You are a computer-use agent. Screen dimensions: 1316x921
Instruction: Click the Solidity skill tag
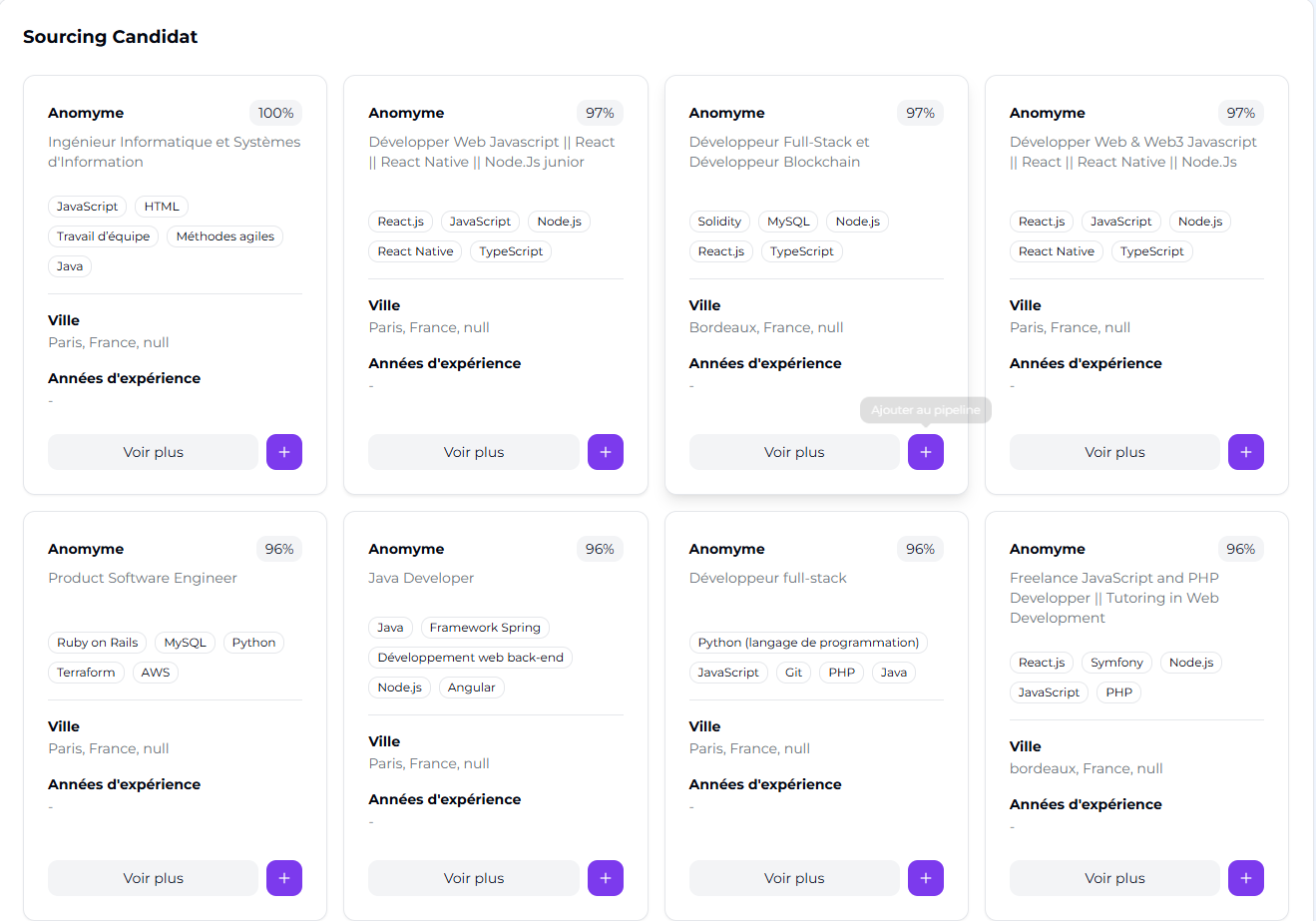click(719, 222)
